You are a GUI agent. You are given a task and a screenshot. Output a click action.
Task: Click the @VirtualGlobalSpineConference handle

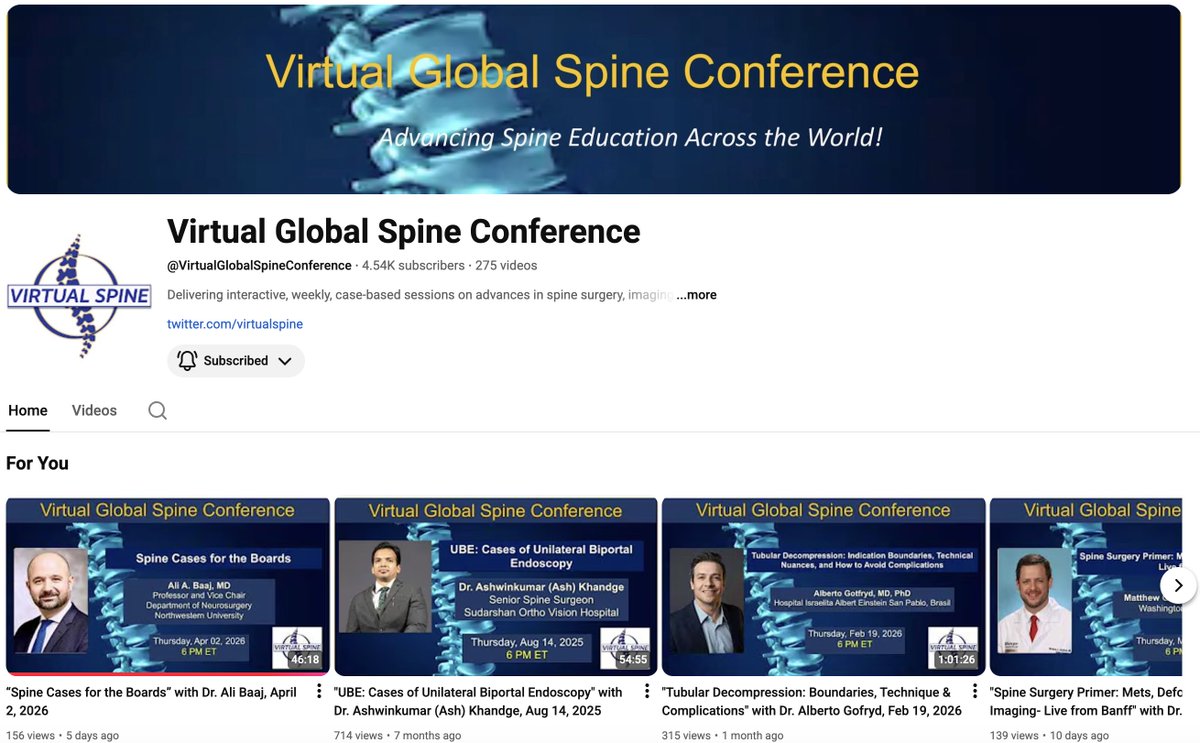tap(259, 265)
